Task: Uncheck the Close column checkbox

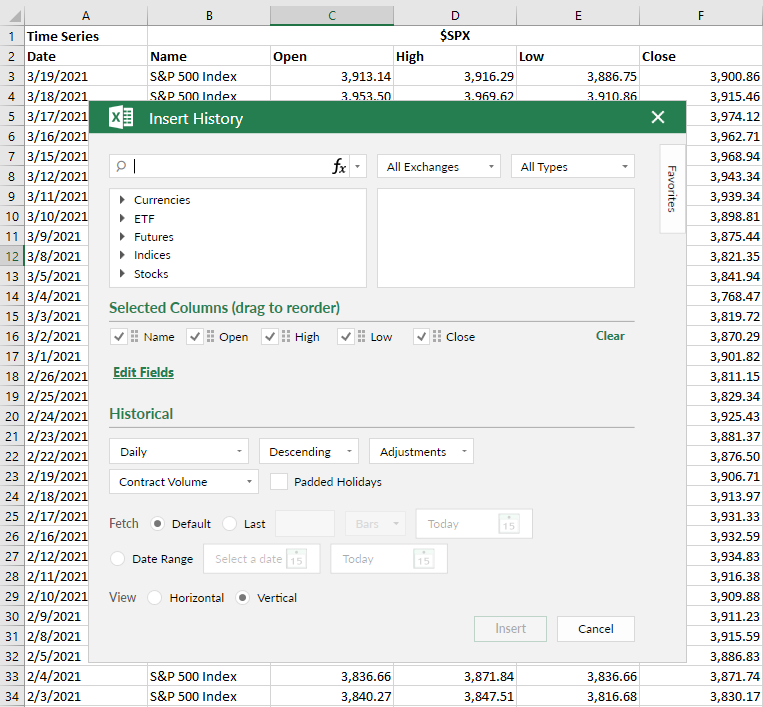Action: 421,337
